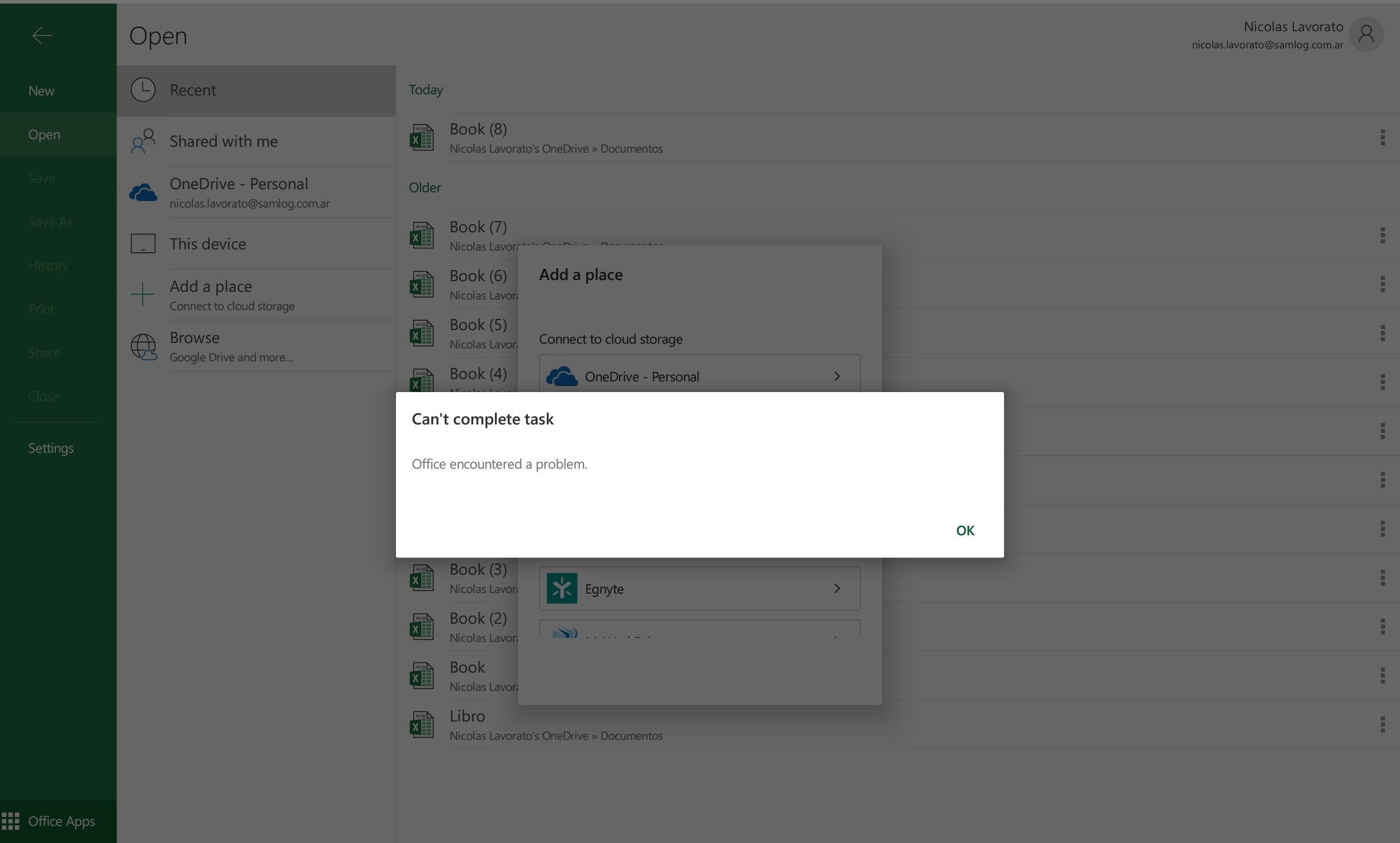The image size is (1400, 843).
Task: Click the Office Apps grid icon
Action: coord(11,821)
